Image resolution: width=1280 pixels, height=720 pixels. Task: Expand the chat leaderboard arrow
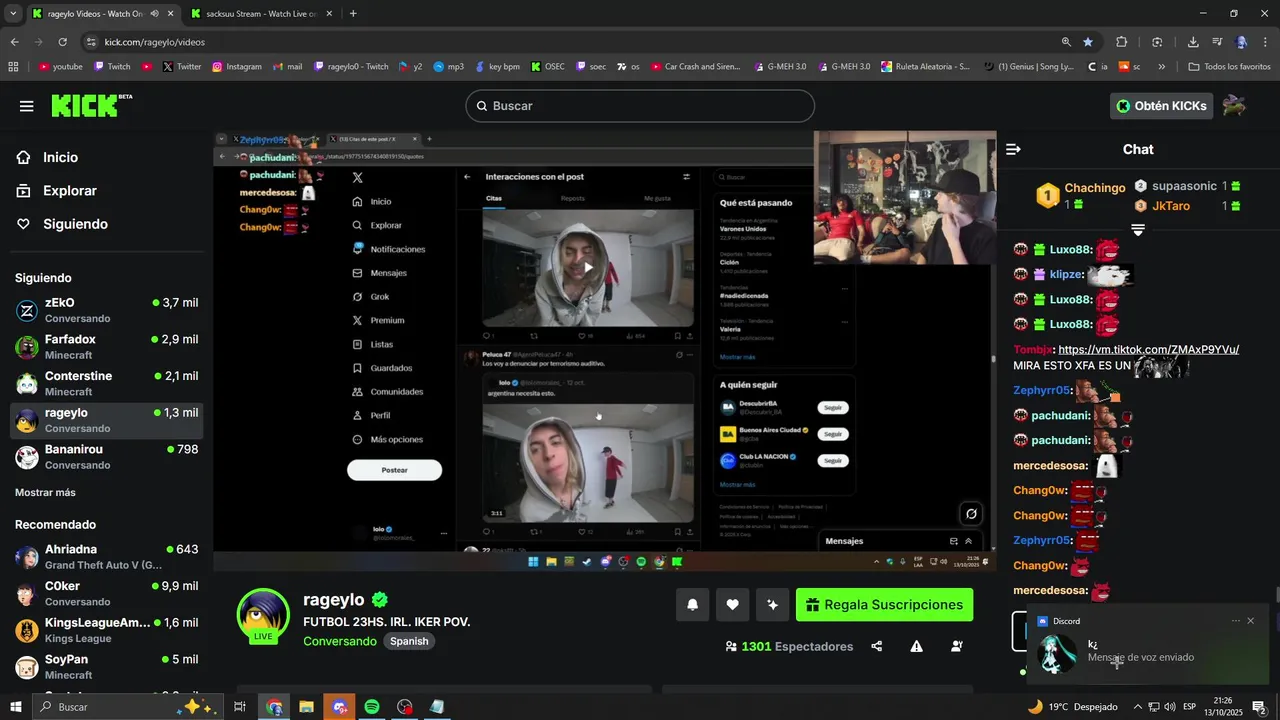click(x=1137, y=230)
